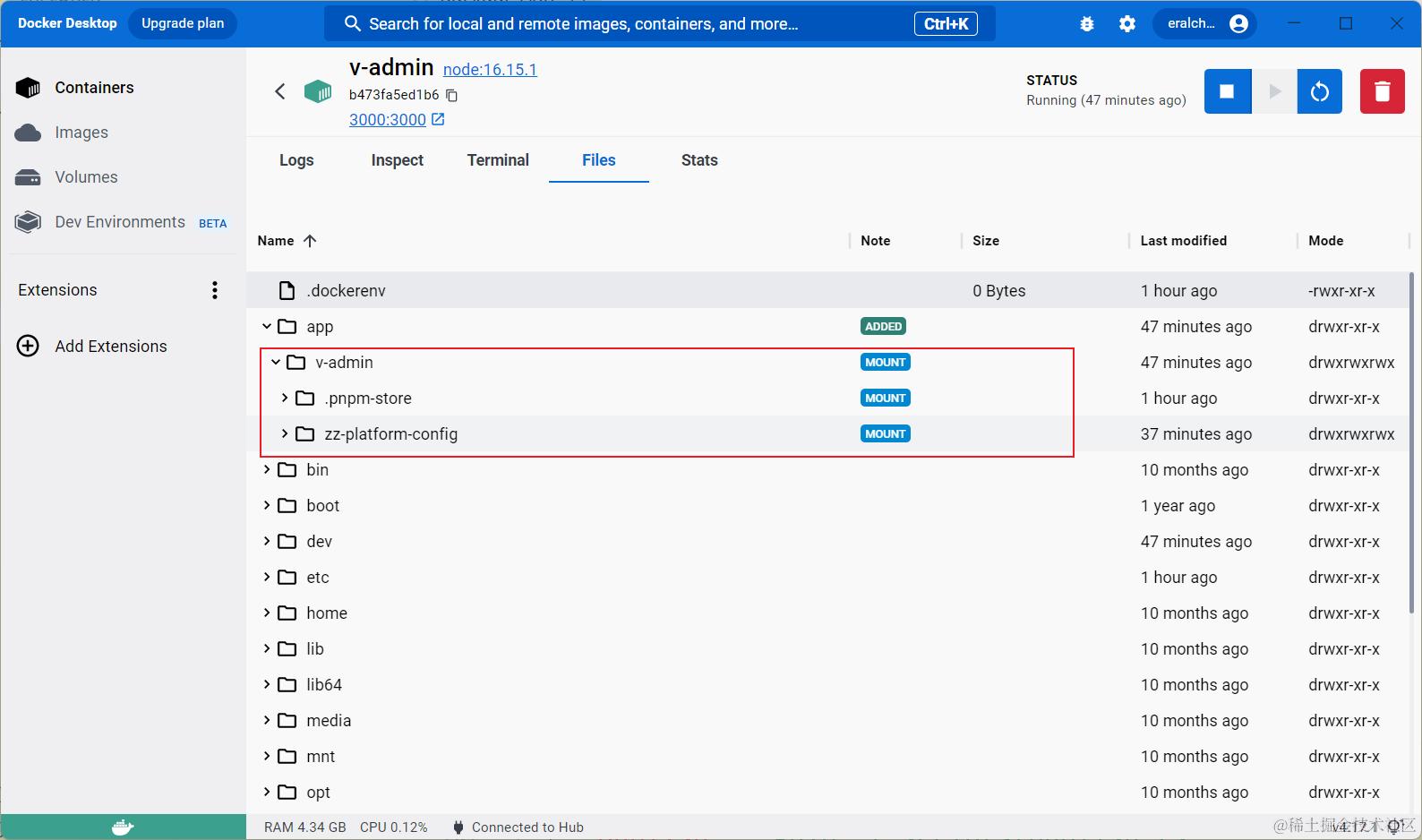Select the lib64 folder row
This screenshot has height=840, width=1422.
[x=828, y=685]
